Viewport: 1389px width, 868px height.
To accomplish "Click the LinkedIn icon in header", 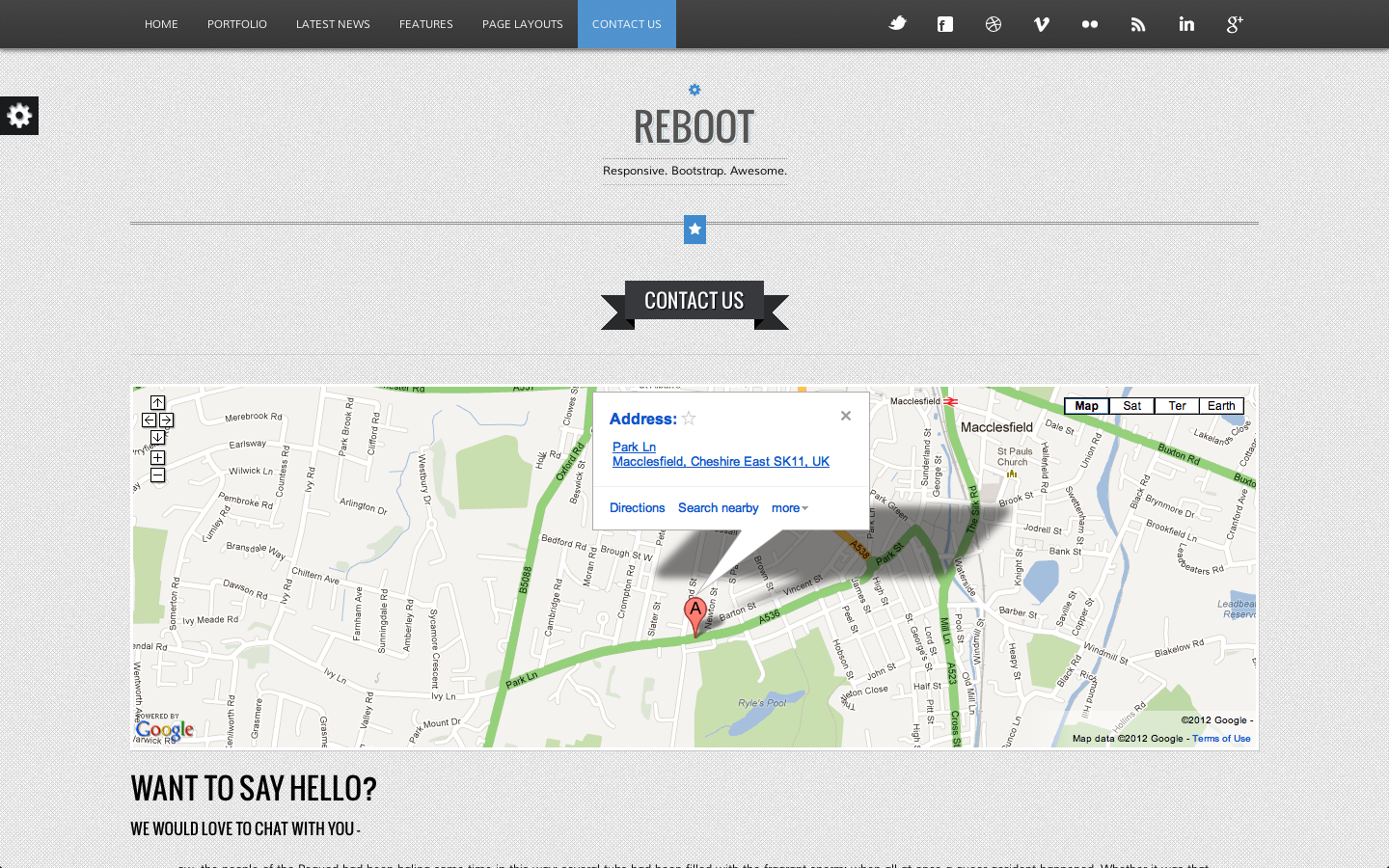I will (x=1186, y=24).
